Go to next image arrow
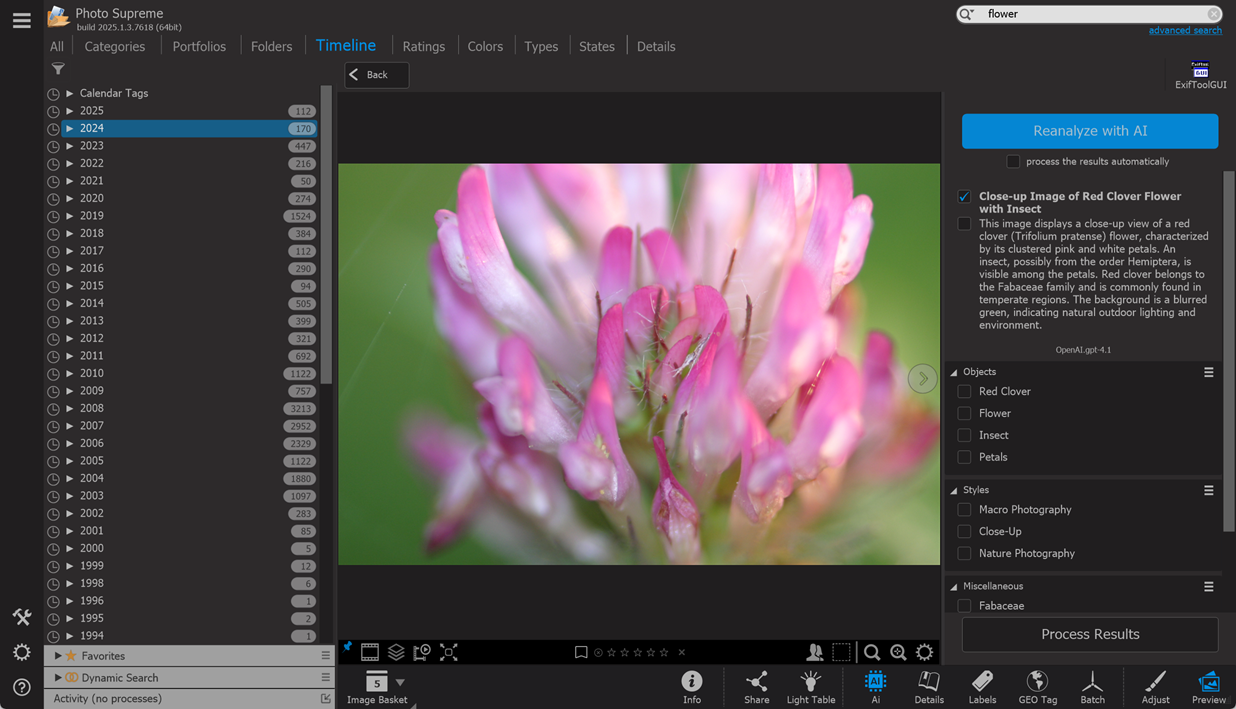The width and height of the screenshot is (1236, 709). coord(922,378)
